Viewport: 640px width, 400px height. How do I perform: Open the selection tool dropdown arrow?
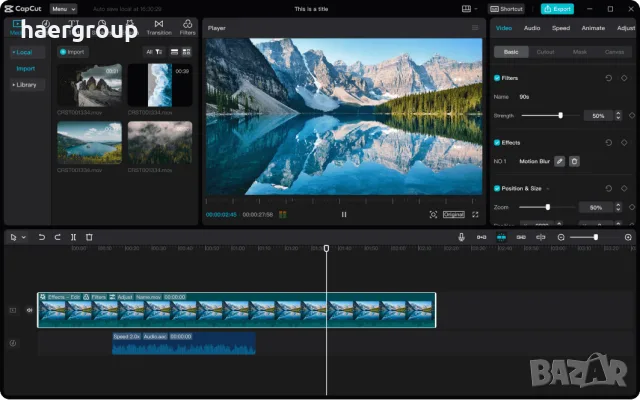[x=24, y=237]
